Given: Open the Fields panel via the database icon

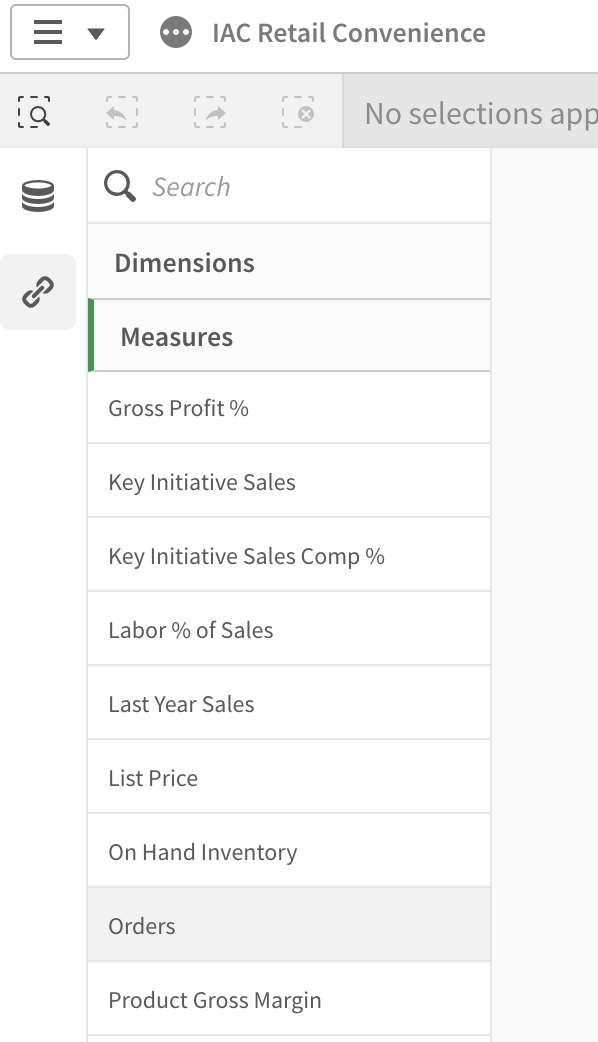Looking at the screenshot, I should pos(37,195).
